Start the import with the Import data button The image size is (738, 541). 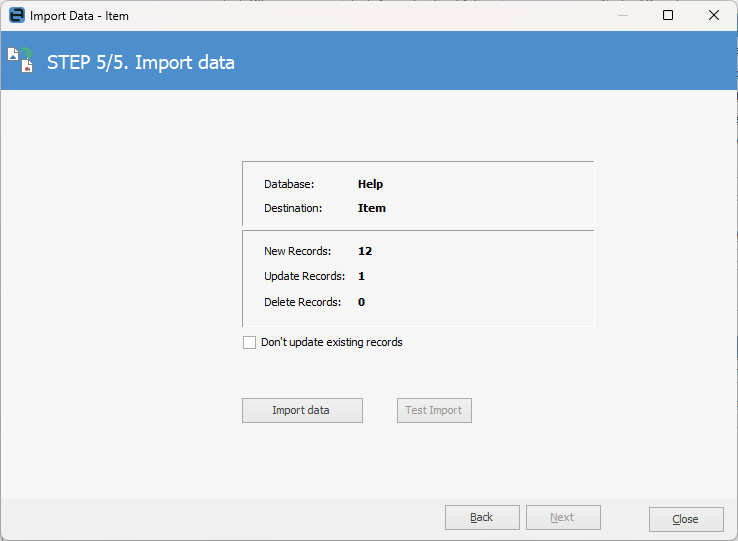click(x=302, y=410)
